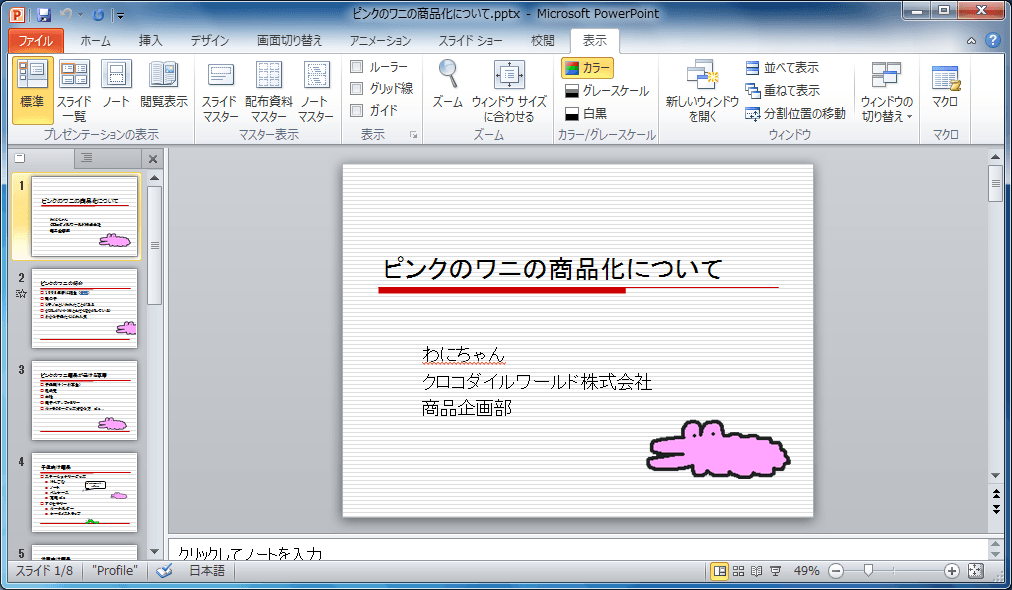The height and width of the screenshot is (590, 1012).
Task: Close the slide thumbnail pane
Action: (153, 159)
